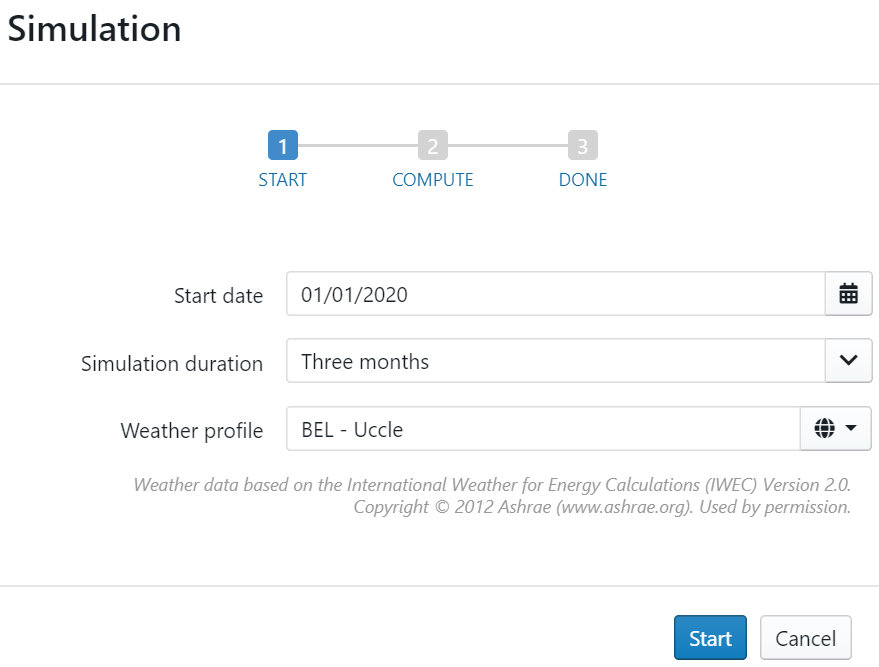The width and height of the screenshot is (879, 667).
Task: Click the step 3 number badge
Action: pyautogui.click(x=583, y=146)
